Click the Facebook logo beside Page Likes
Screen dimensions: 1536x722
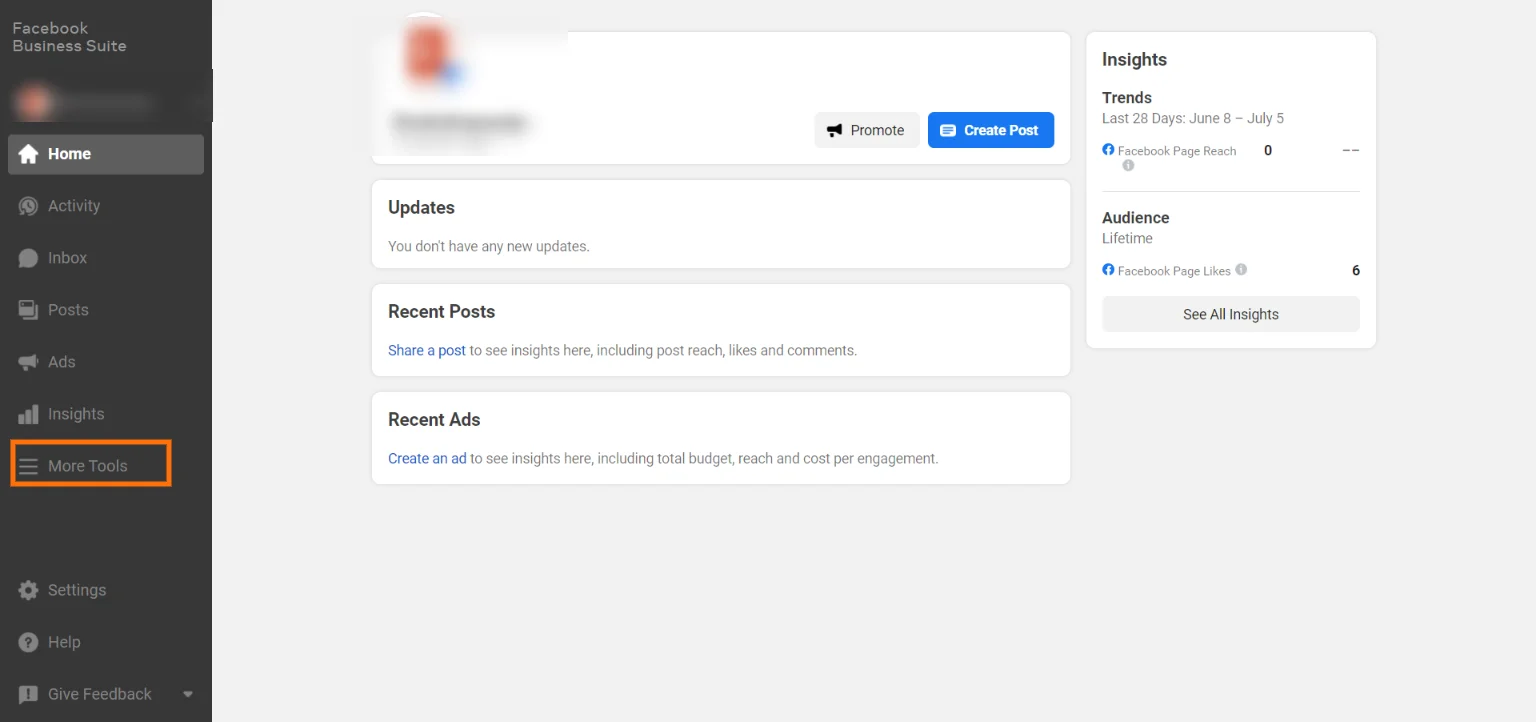click(1108, 270)
